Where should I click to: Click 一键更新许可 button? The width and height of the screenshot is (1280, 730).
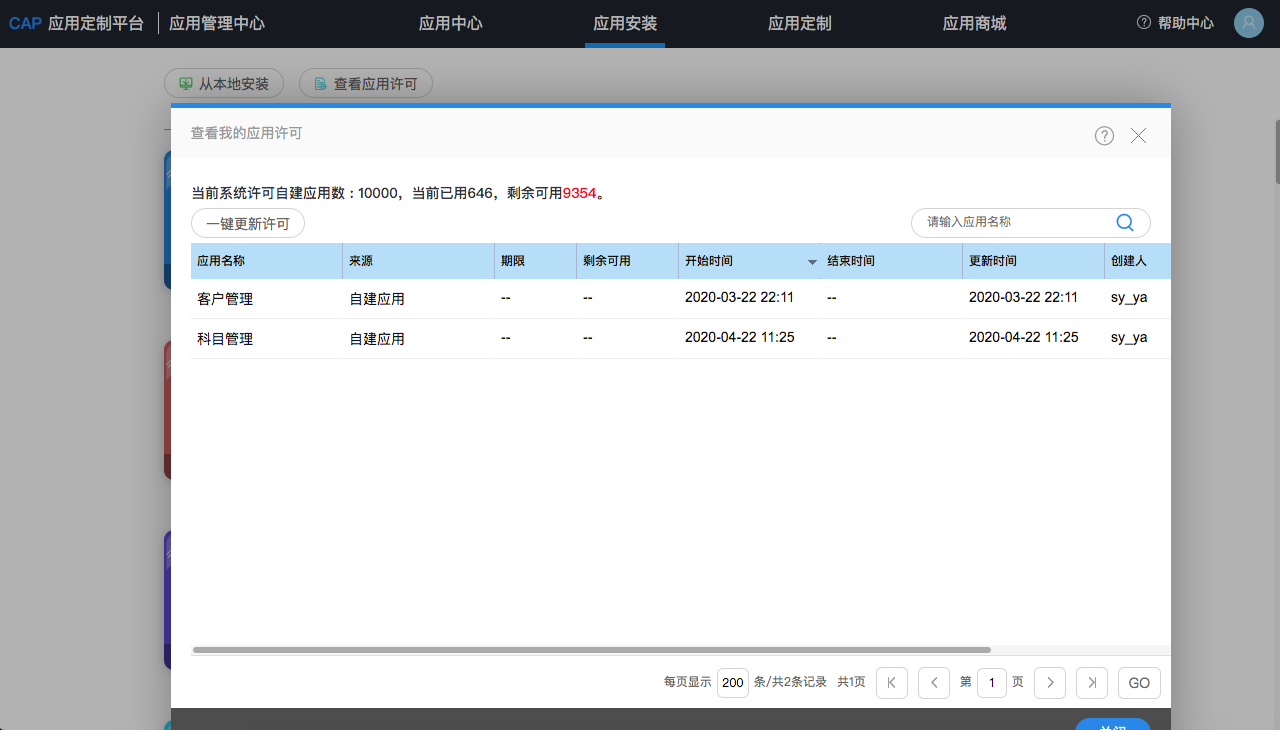(x=248, y=224)
